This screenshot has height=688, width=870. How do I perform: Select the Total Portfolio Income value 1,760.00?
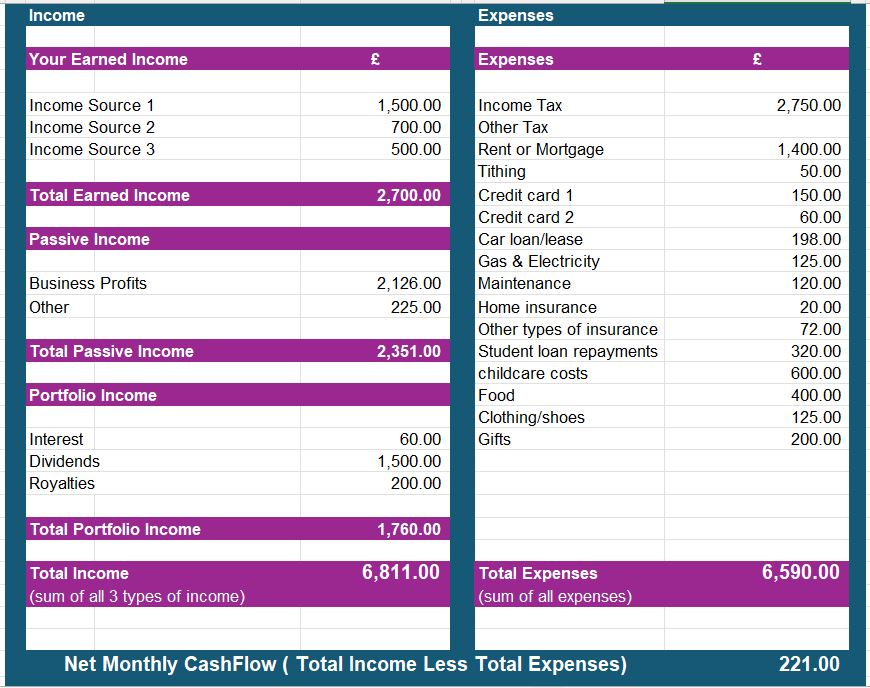point(410,529)
